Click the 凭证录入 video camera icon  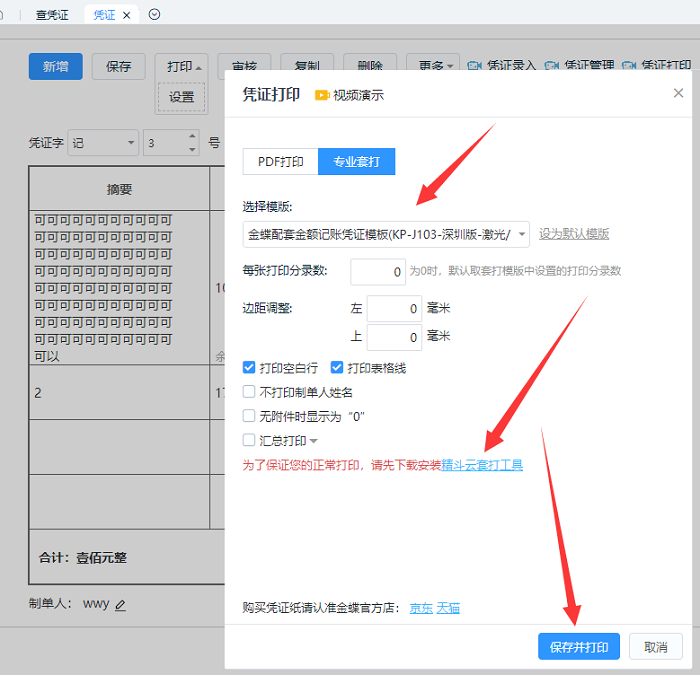[x=474, y=66]
